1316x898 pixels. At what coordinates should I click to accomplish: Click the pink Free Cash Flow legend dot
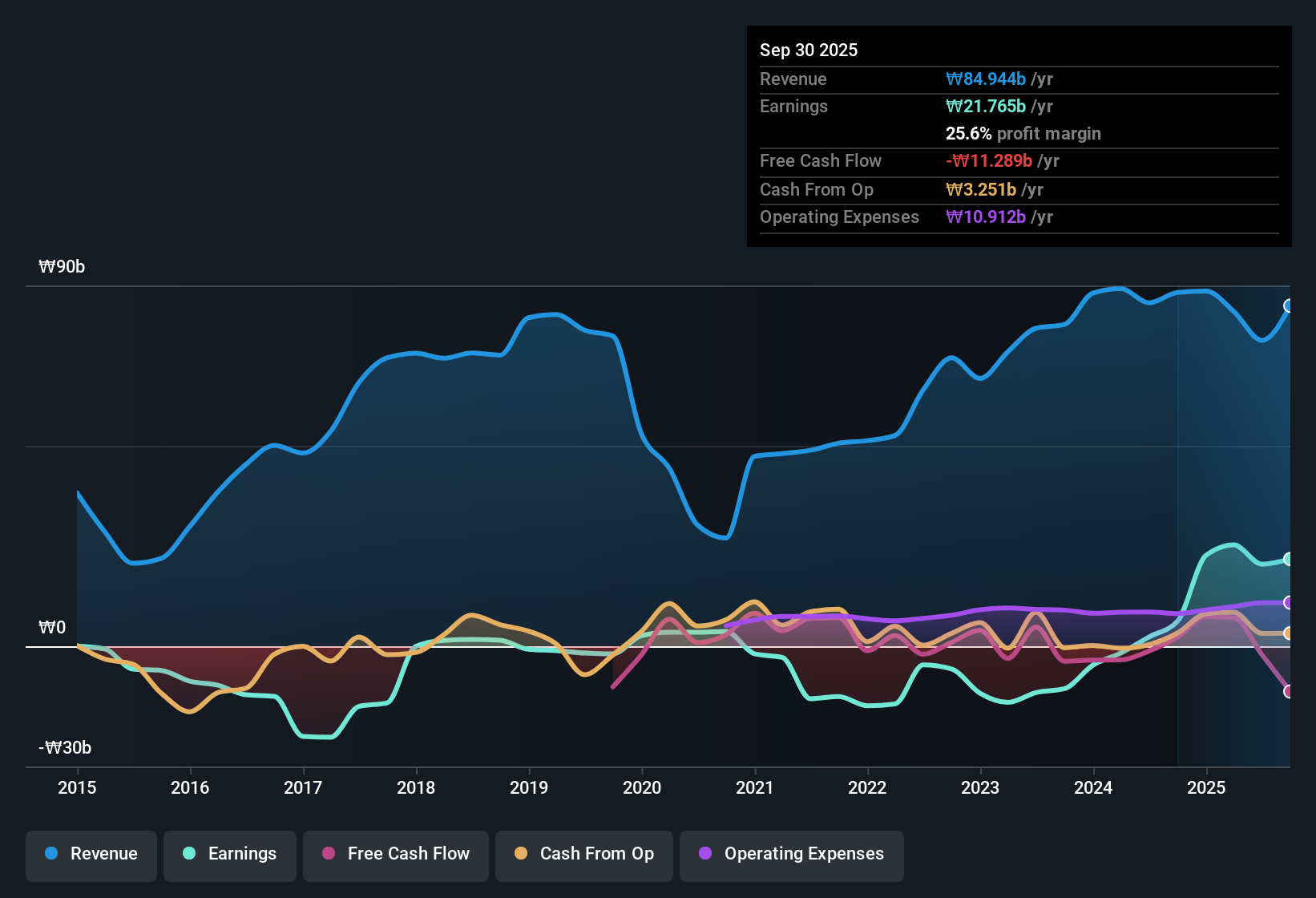point(328,854)
